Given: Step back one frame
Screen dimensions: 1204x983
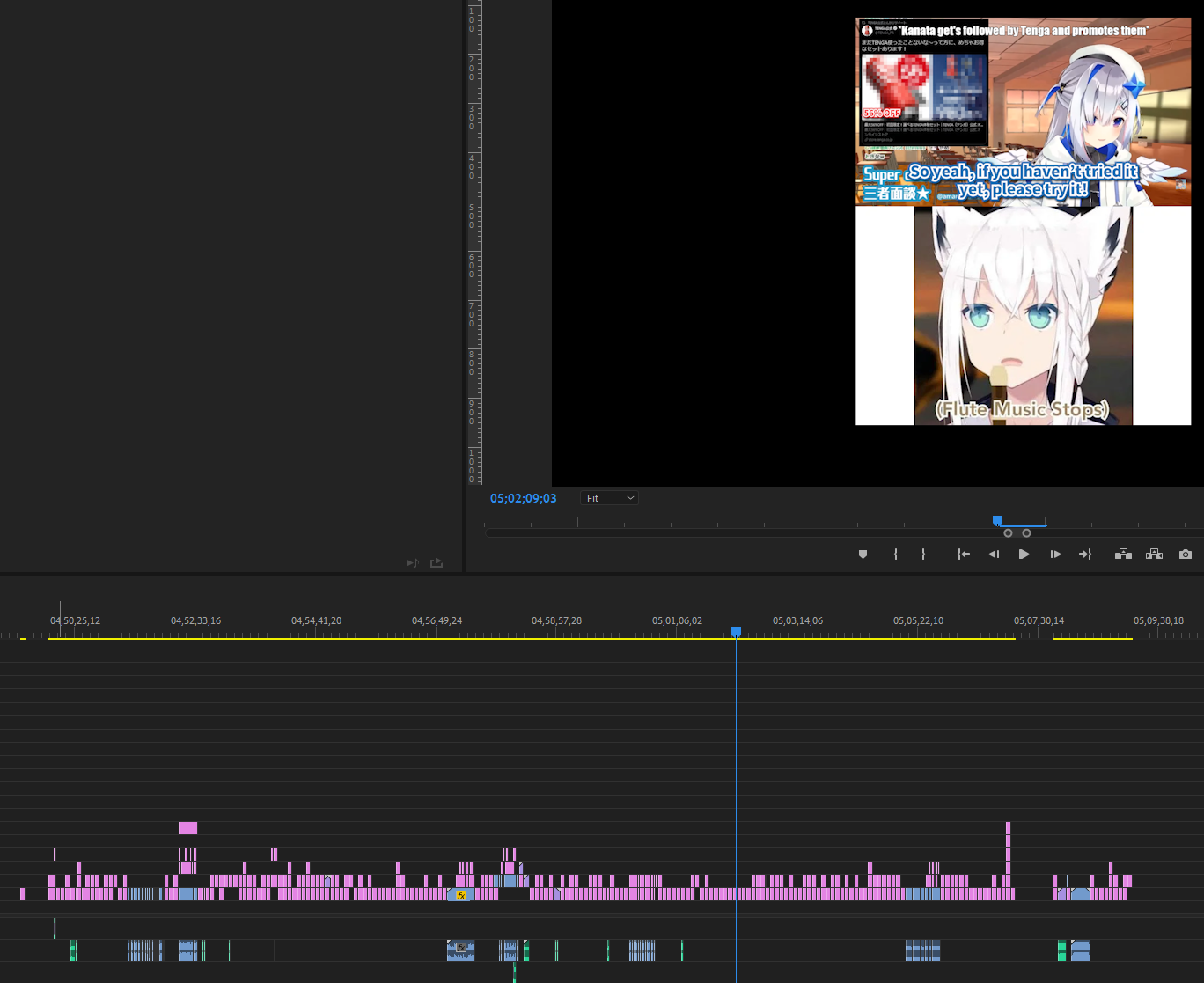Looking at the screenshot, I should click(994, 554).
